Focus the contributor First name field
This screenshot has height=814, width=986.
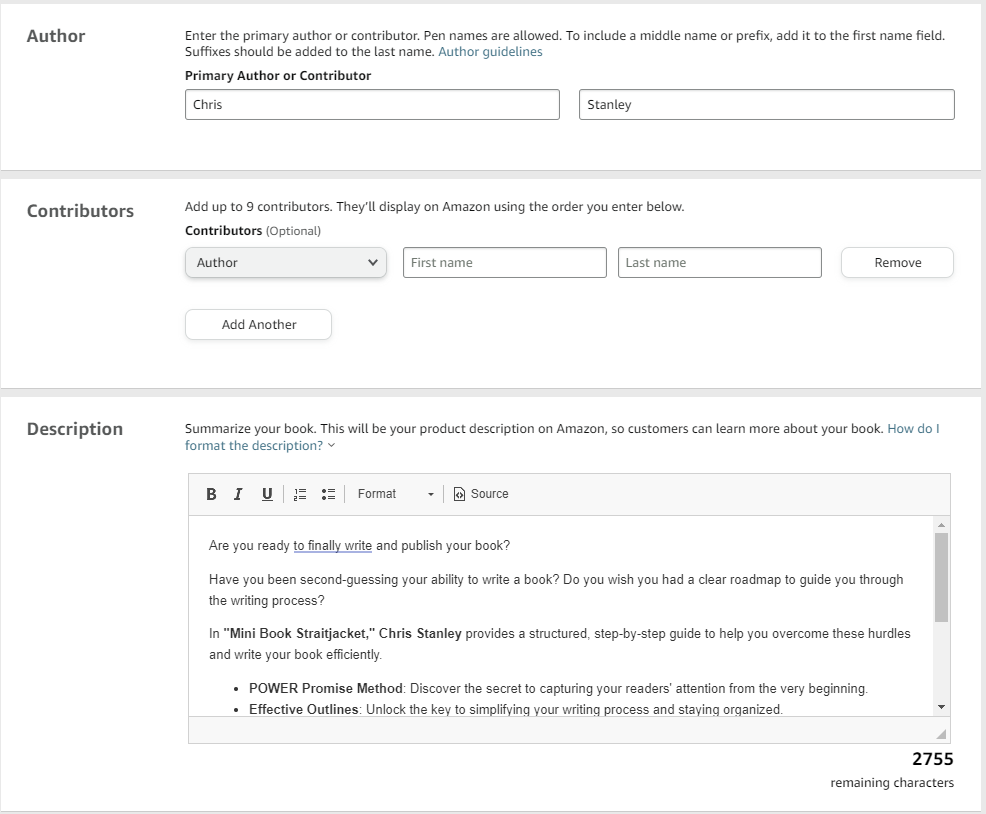tap(504, 262)
